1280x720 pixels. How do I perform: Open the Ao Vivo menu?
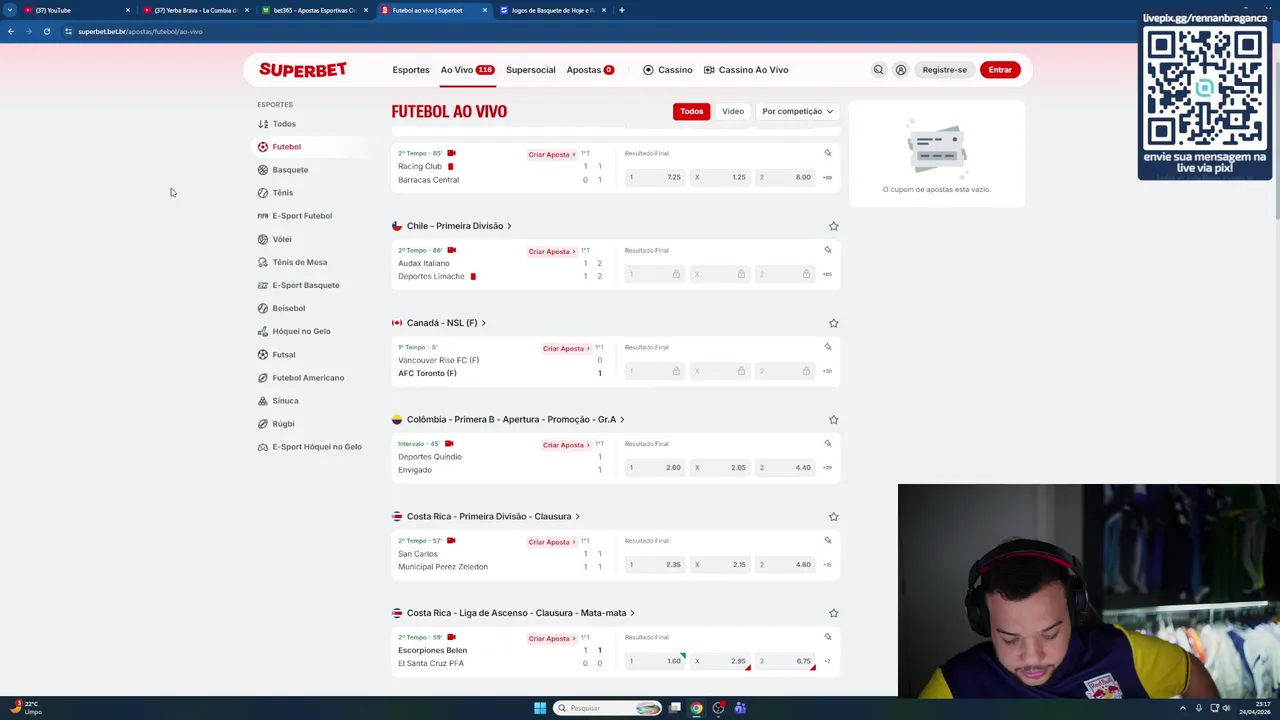click(467, 70)
